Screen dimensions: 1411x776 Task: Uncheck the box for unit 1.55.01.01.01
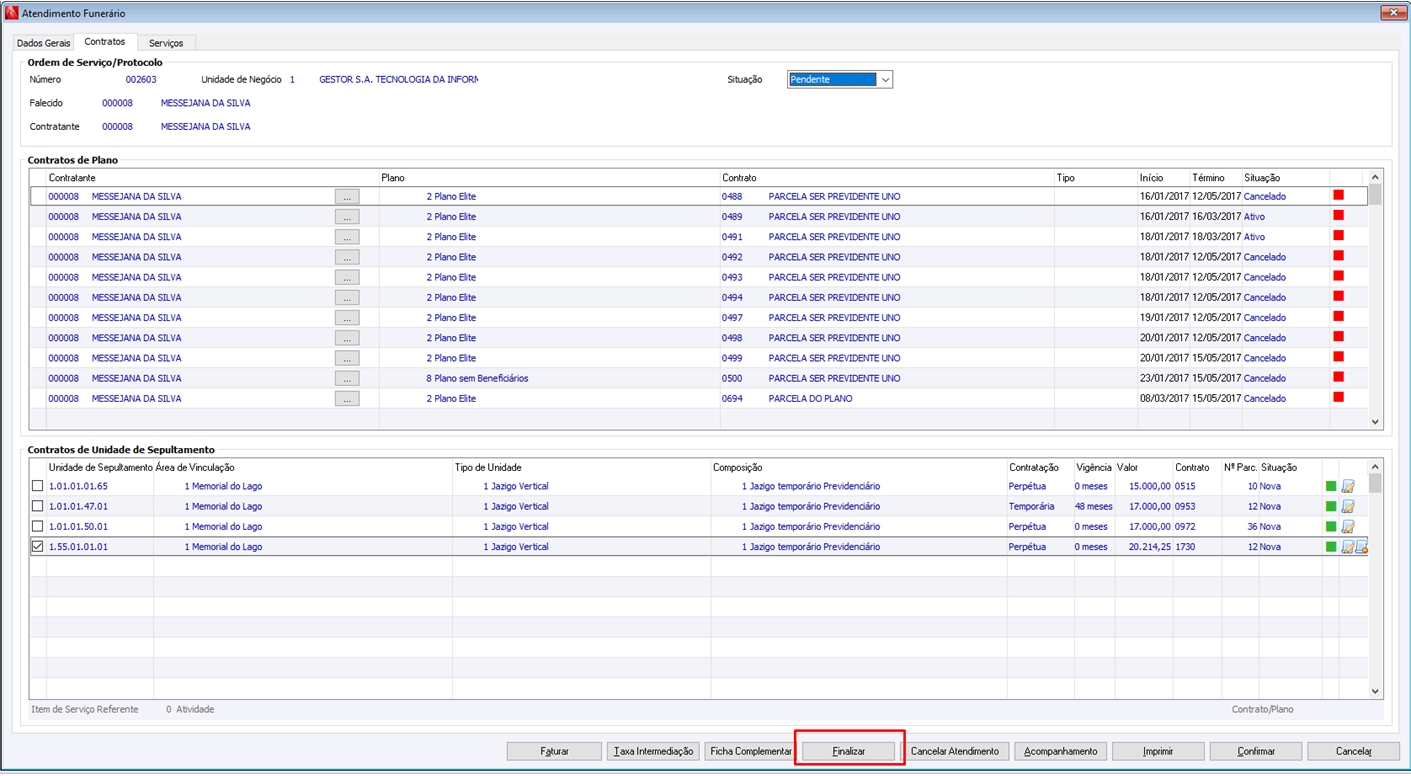point(38,547)
